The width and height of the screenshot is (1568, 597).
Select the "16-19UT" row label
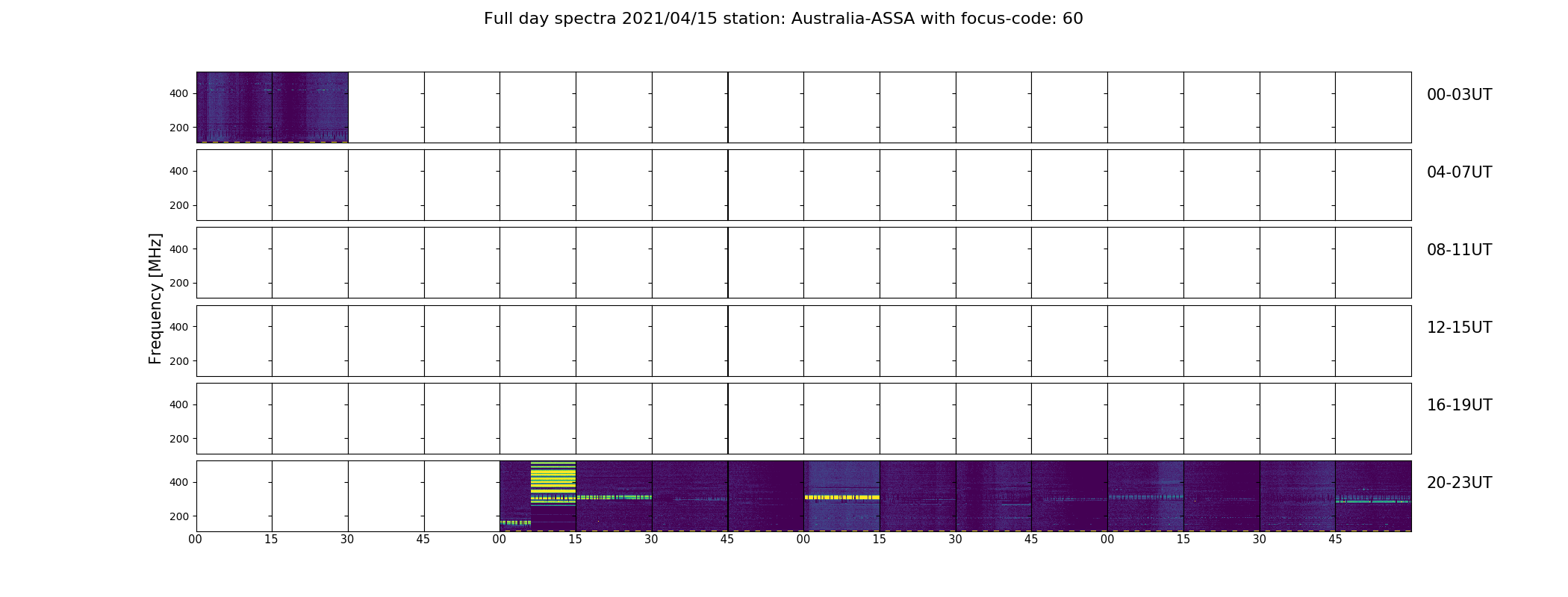[x=1459, y=405]
